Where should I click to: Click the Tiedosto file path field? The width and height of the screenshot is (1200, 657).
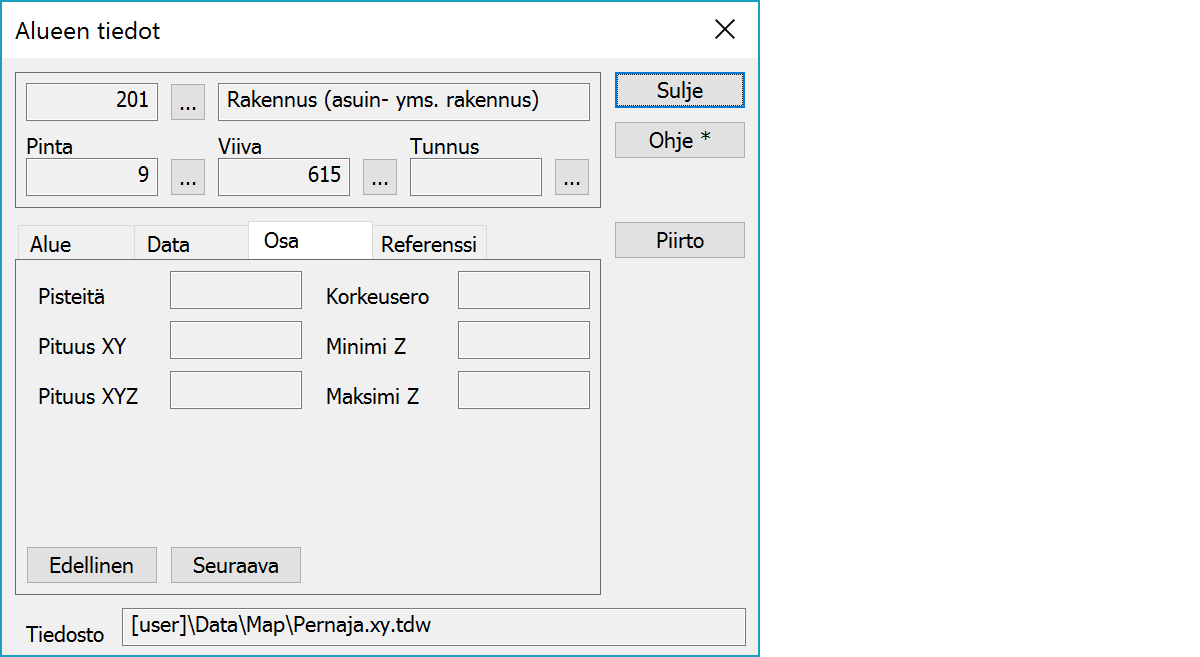pos(433,627)
